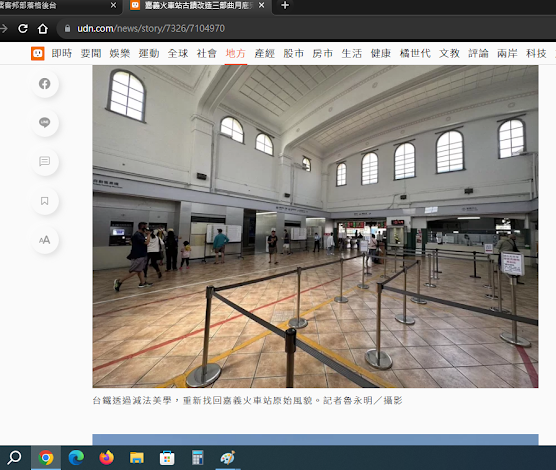Open the 生活 section

(352, 54)
